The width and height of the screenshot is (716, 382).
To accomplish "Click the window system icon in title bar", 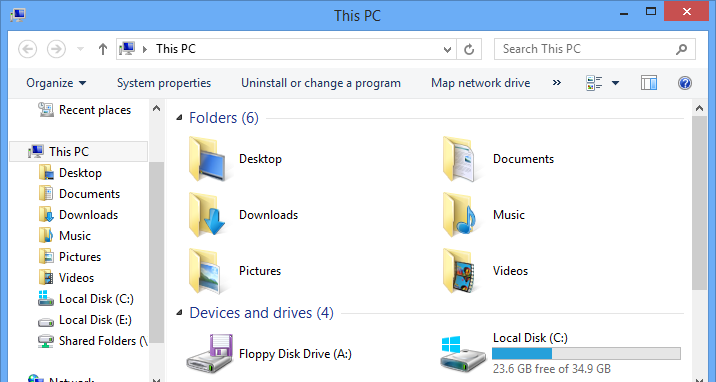I will tap(18, 15).
